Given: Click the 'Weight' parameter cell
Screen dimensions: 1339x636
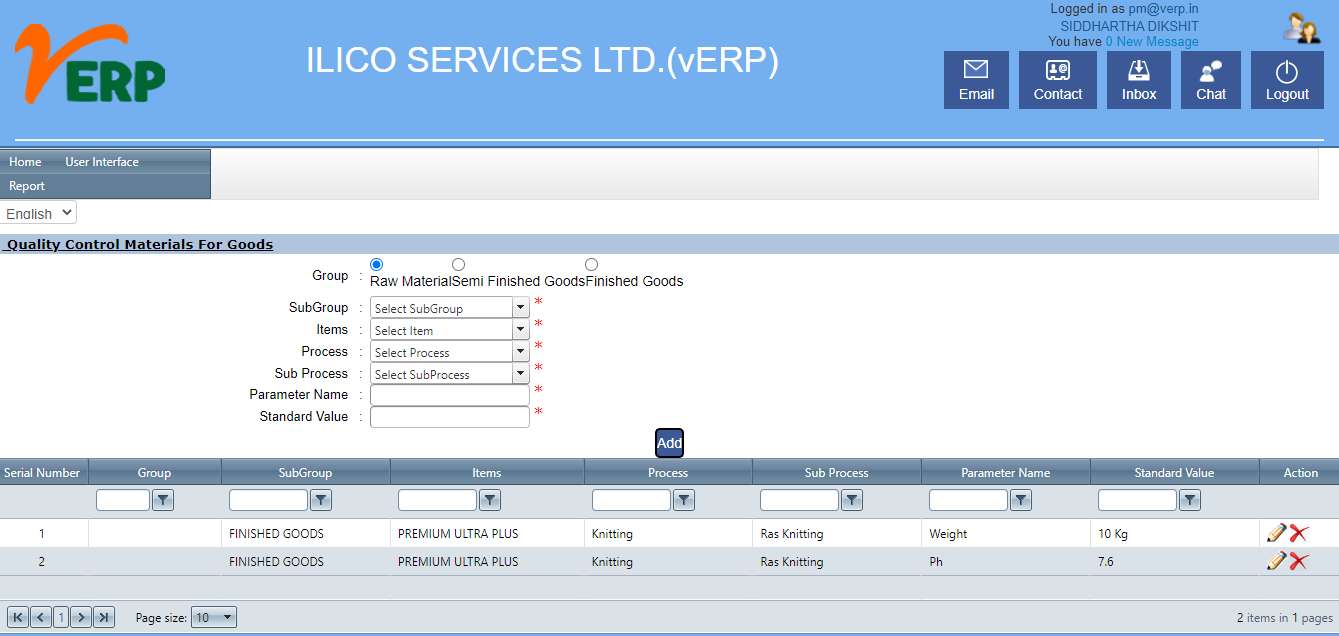Looking at the screenshot, I should (1005, 534).
